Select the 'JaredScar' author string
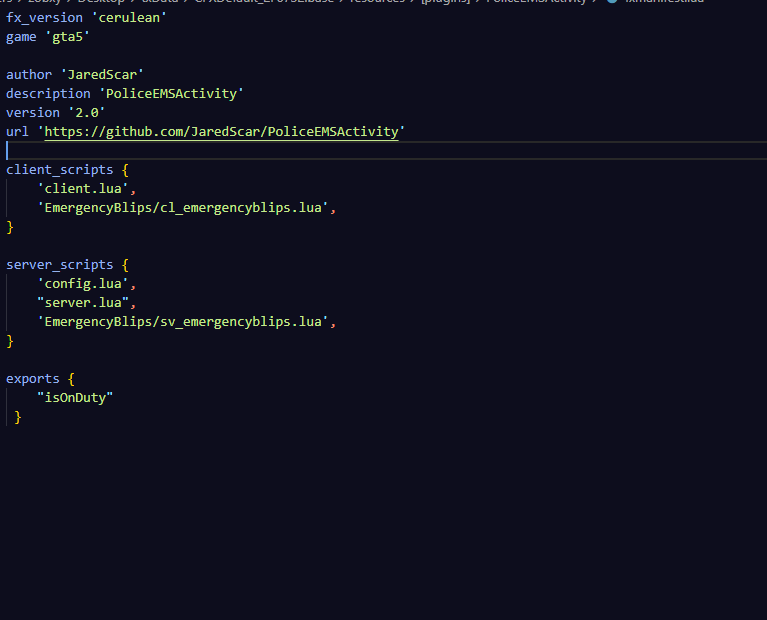Viewport: 767px width, 620px height. coord(102,74)
